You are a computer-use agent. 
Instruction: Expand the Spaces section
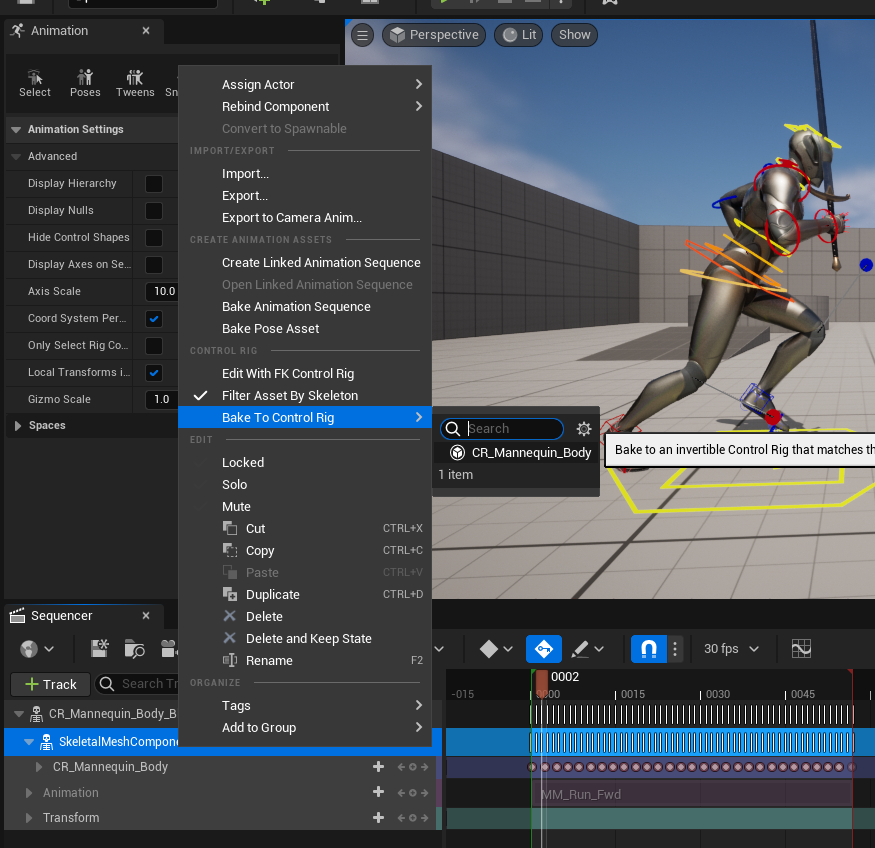pyautogui.click(x=17, y=426)
